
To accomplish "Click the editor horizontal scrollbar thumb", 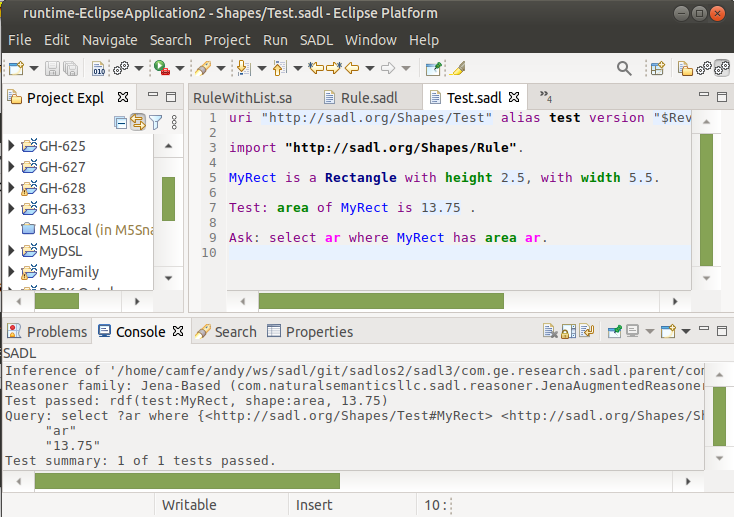I will click(381, 301).
